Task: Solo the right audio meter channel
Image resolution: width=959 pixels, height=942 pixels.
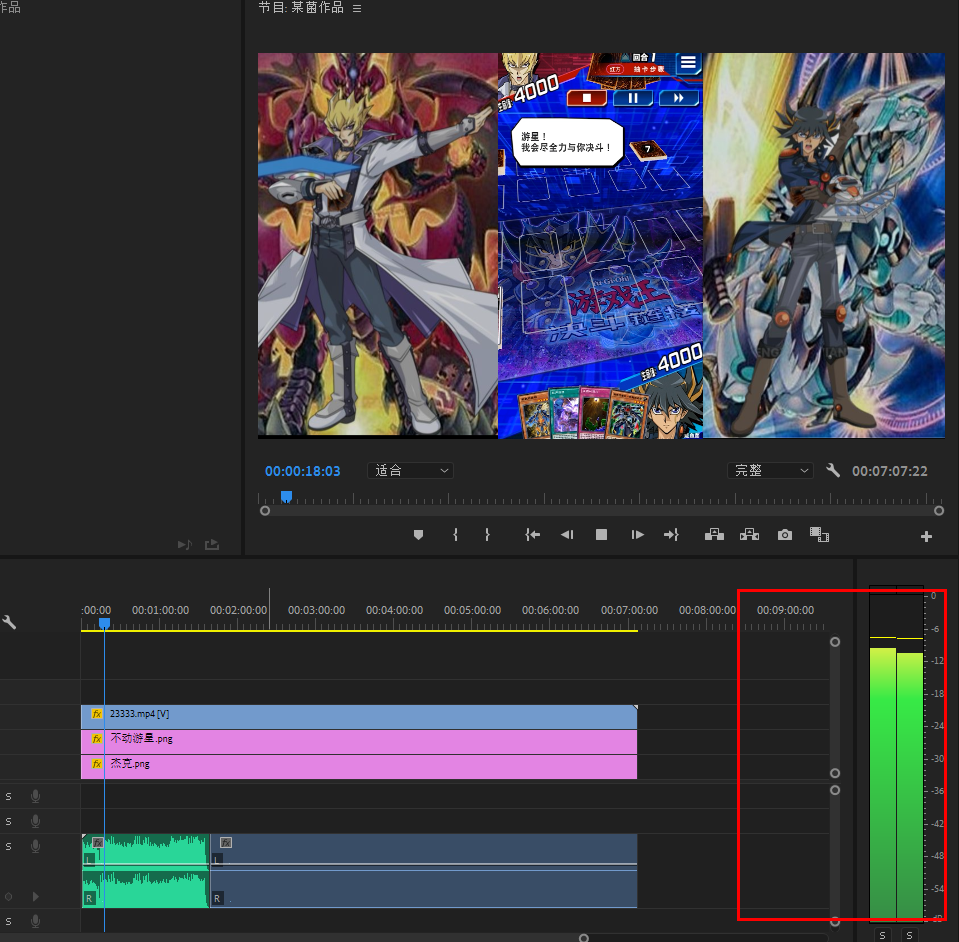Action: coord(909,935)
